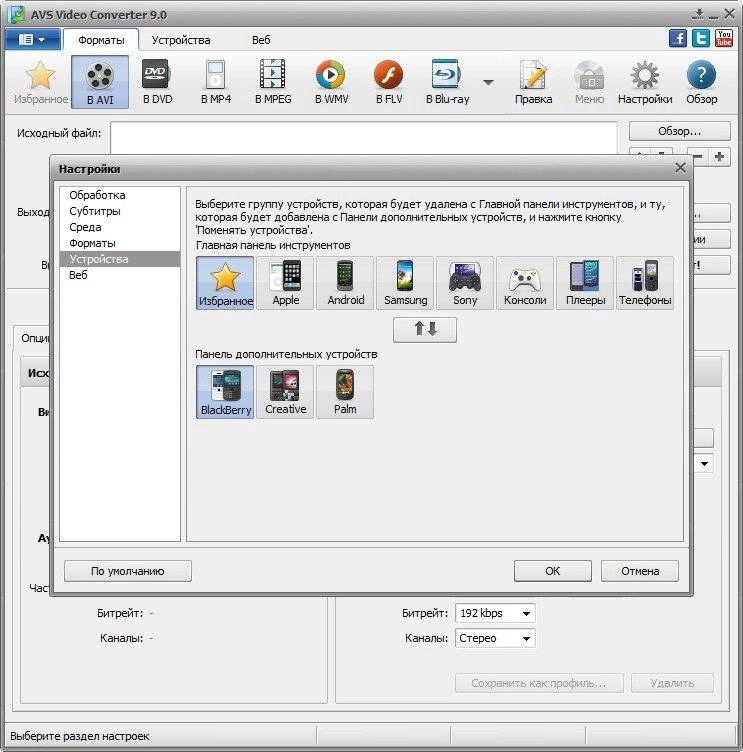
Task: Click 'Избранное' star in main toolbar
Action: tap(40, 82)
